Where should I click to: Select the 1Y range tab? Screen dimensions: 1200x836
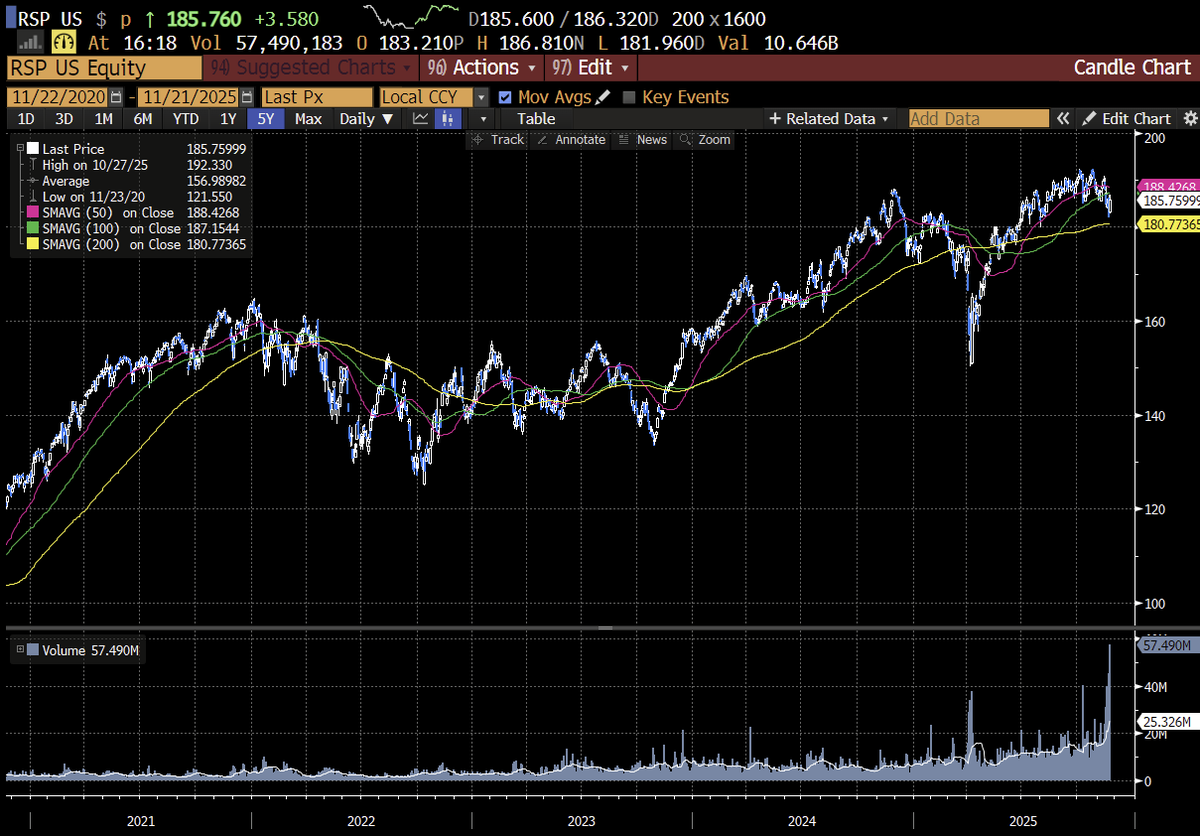click(x=229, y=118)
